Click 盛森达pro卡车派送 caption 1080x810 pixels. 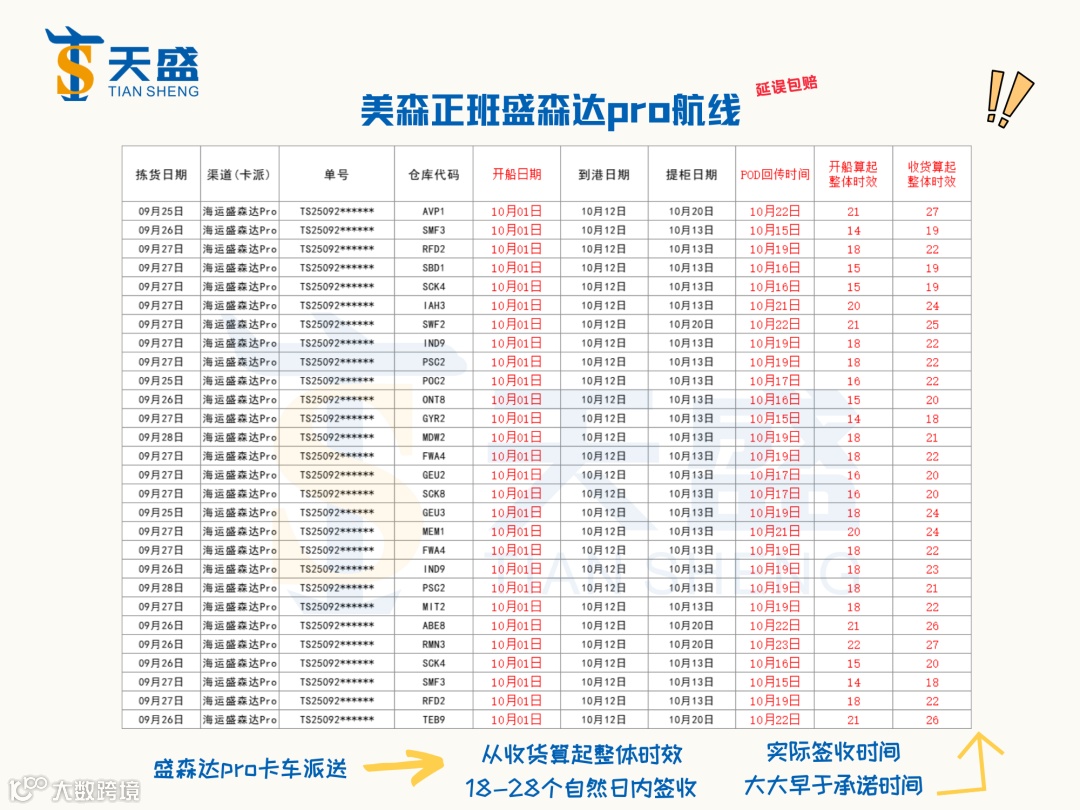(x=250, y=769)
